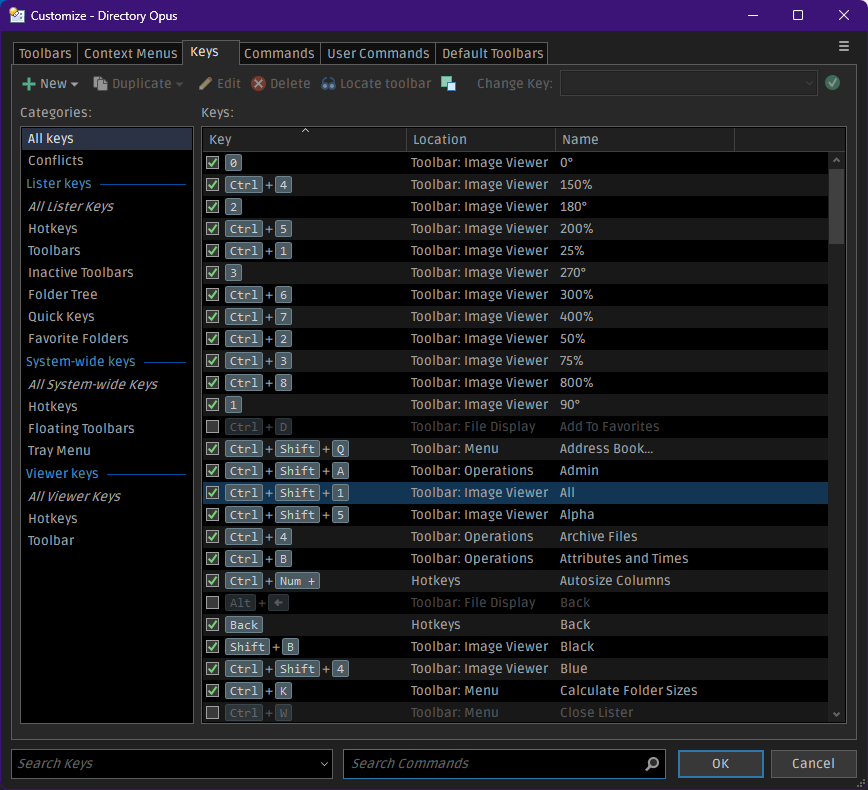The image size is (868, 790).
Task: Click the Location column header
Action: [x=480, y=140]
